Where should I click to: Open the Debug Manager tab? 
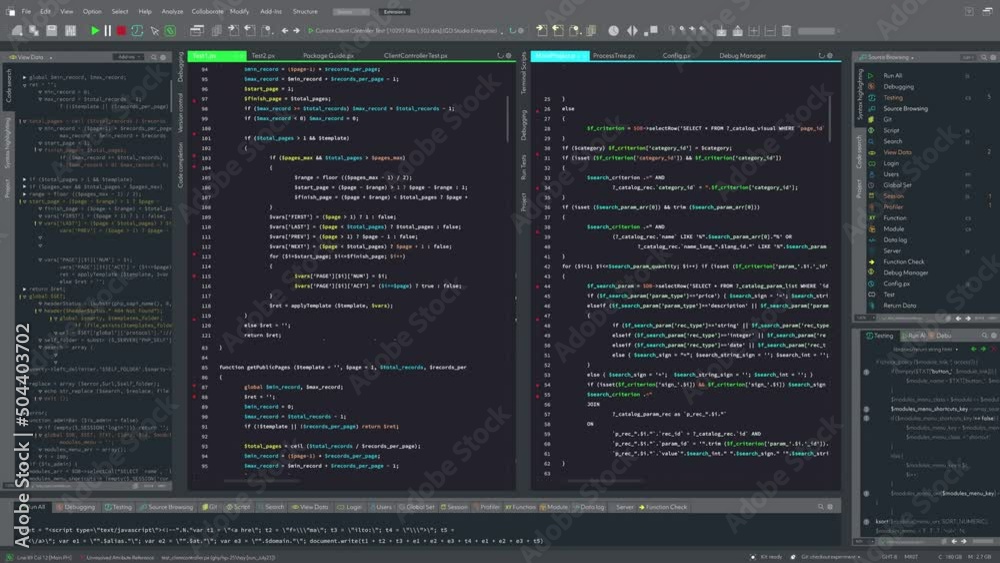coord(743,55)
